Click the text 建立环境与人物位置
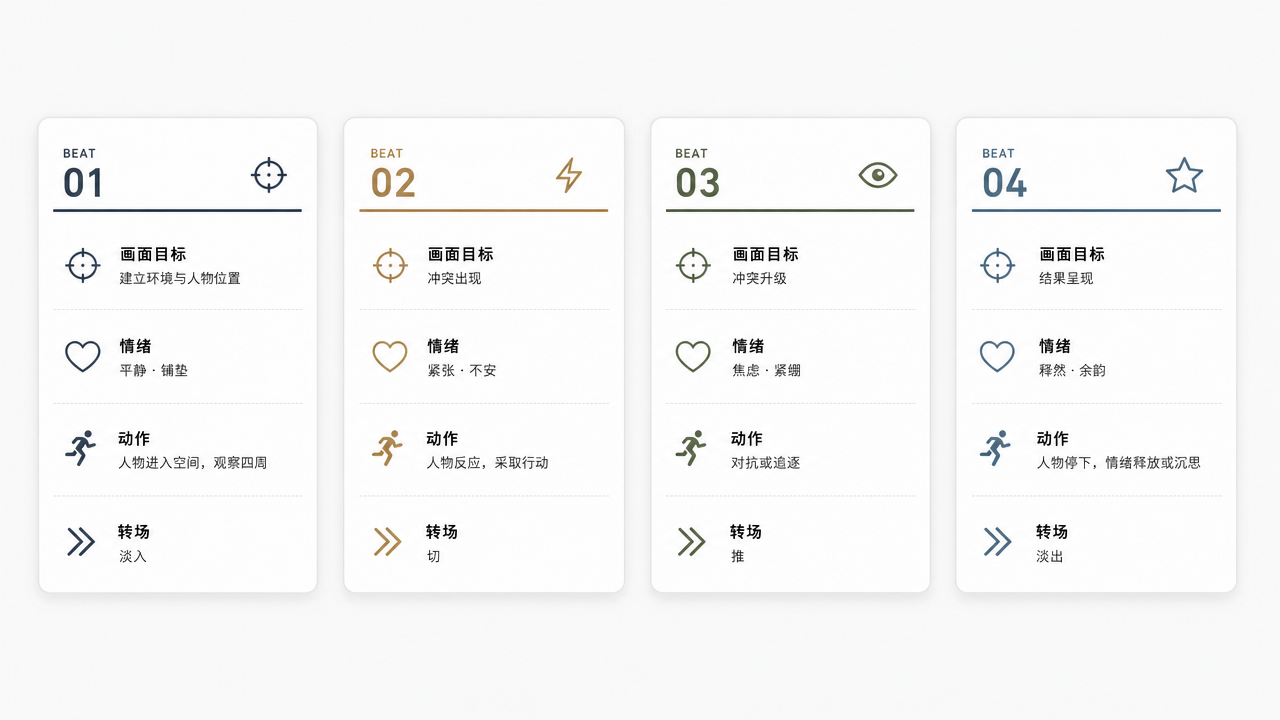The image size is (1280, 720). tap(180, 278)
